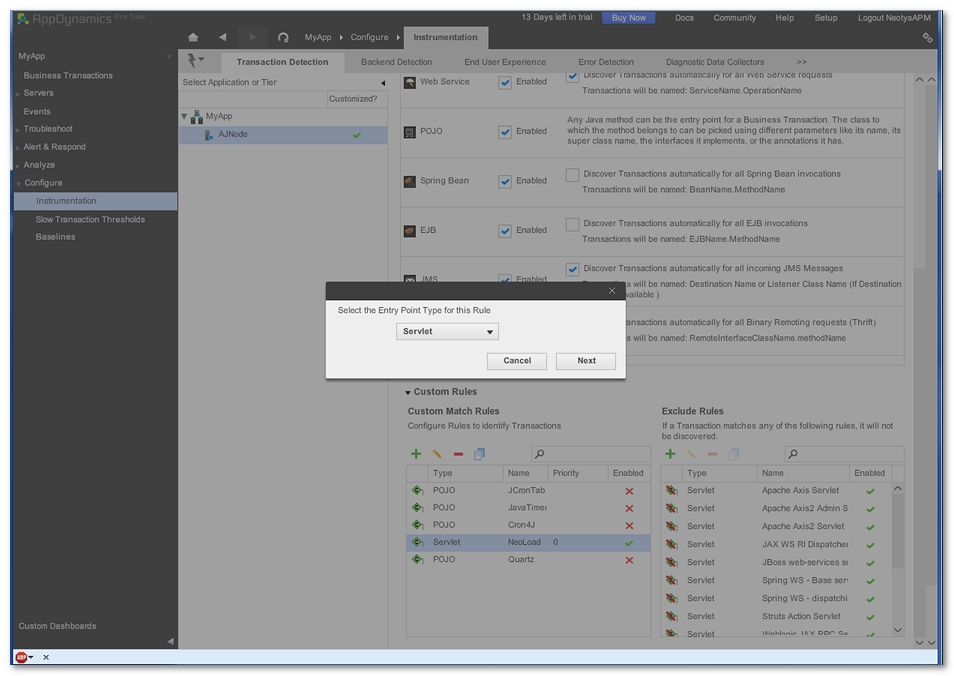Screen dimensions: 954x676
Task: Click the back arrow navigation icon
Action: pyautogui.click(x=222, y=37)
